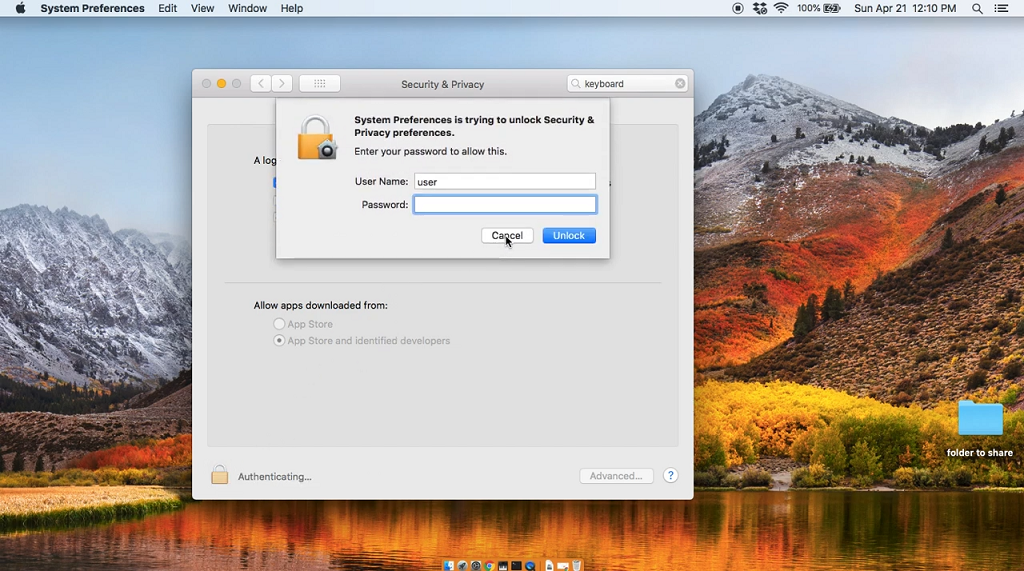This screenshot has height=571, width=1024.
Task: Click the 'Authenticating…' status text
Action: 274,476
